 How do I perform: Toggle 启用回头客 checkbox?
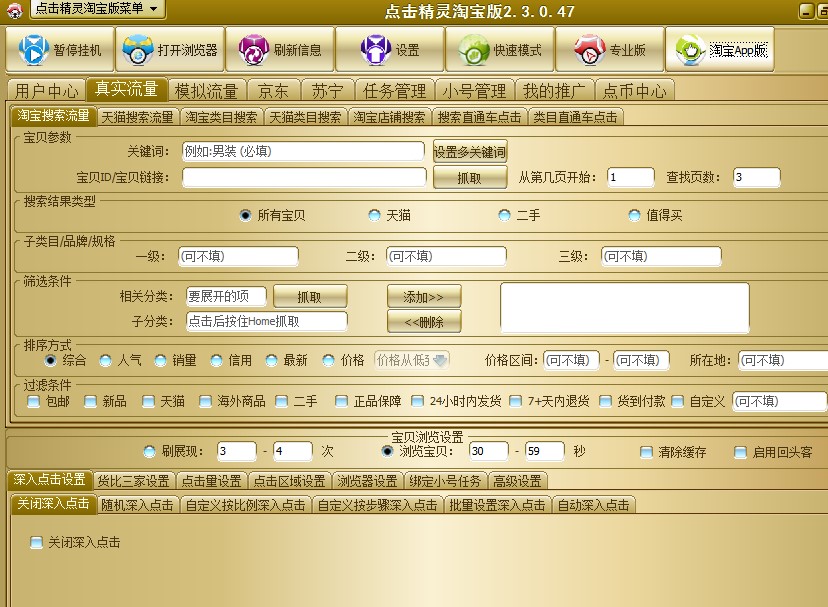click(x=740, y=452)
